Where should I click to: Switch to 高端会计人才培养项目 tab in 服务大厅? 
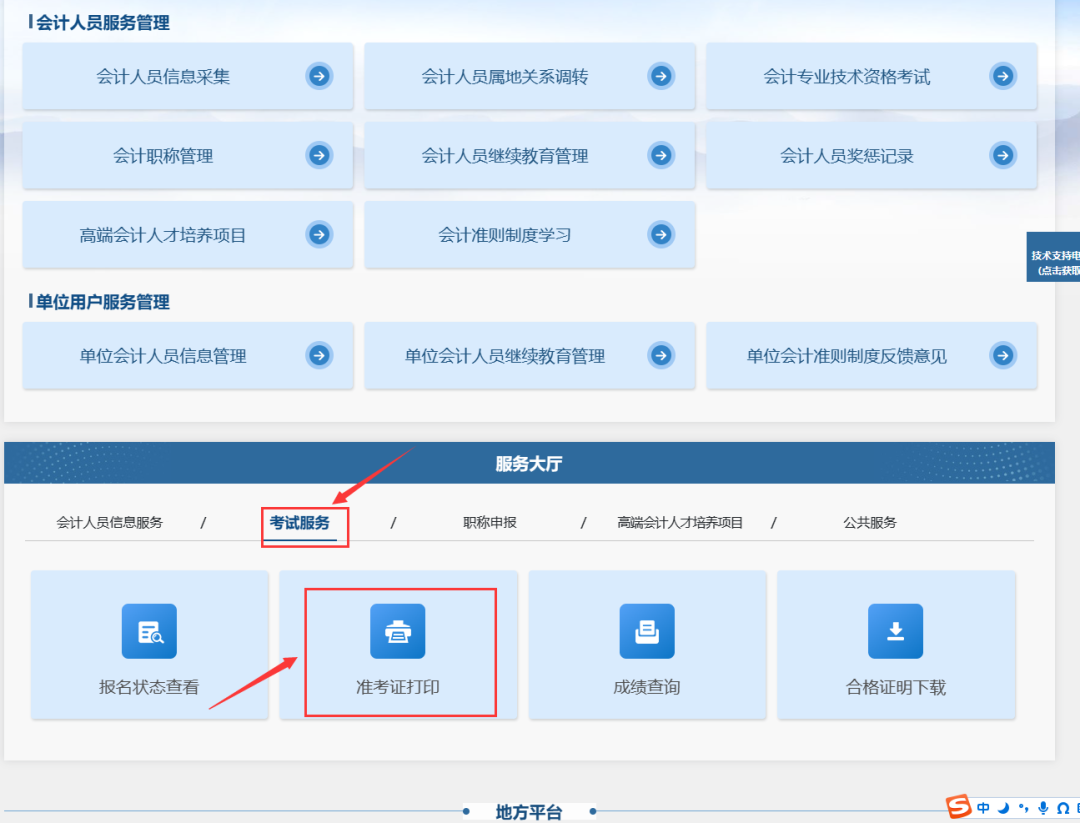(x=680, y=523)
